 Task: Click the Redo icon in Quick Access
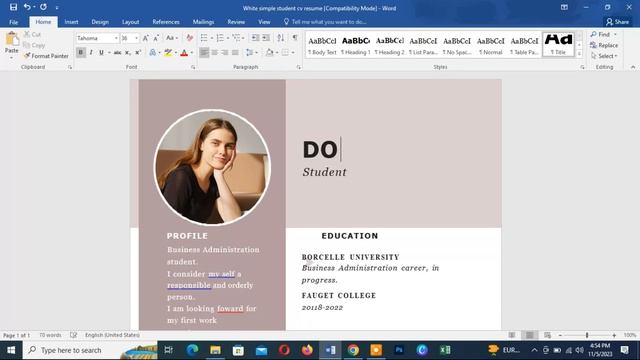(x=43, y=7)
